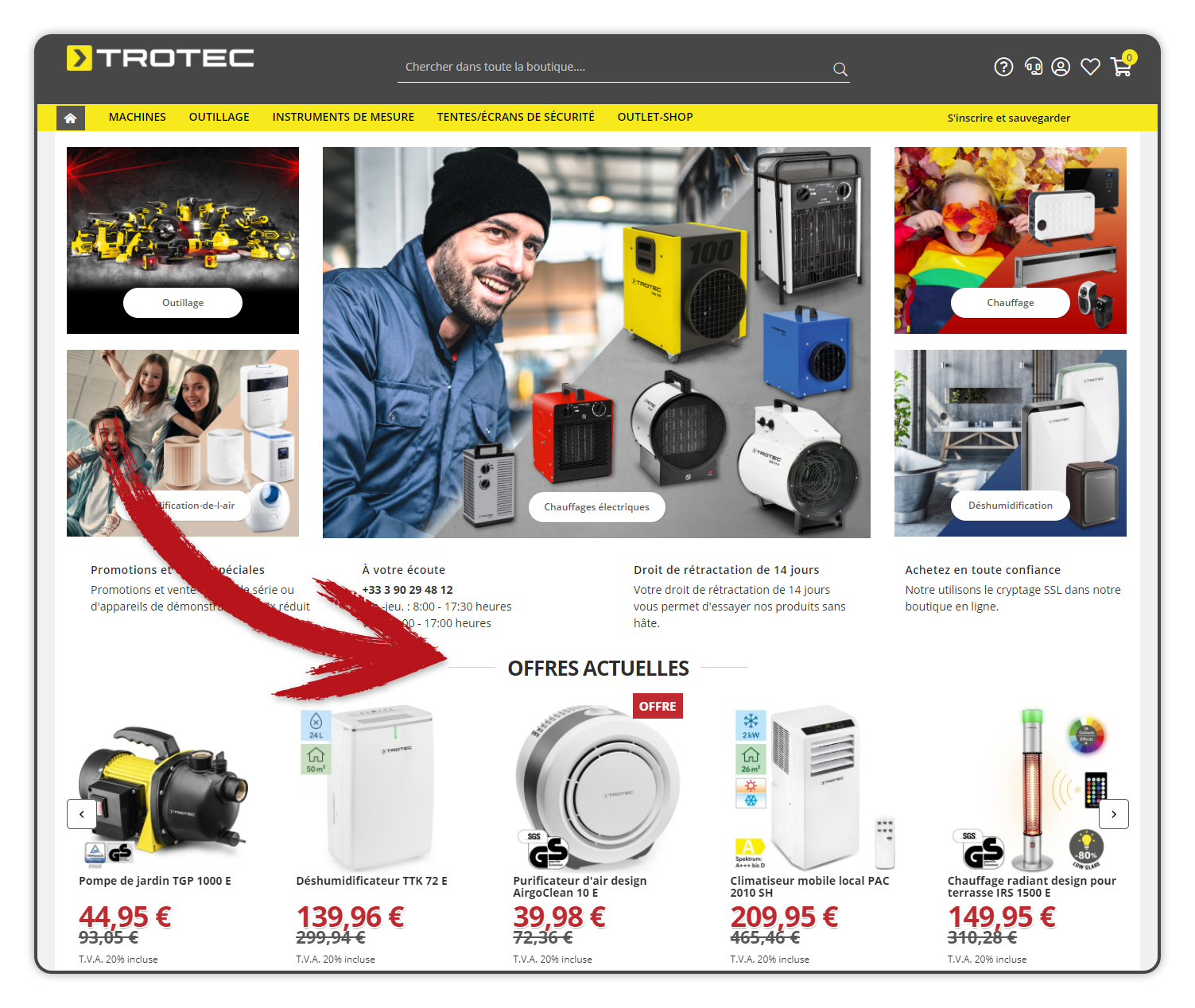Show next offers with right carousel arrow
This screenshot has height=1008, width=1195.
[x=1114, y=814]
